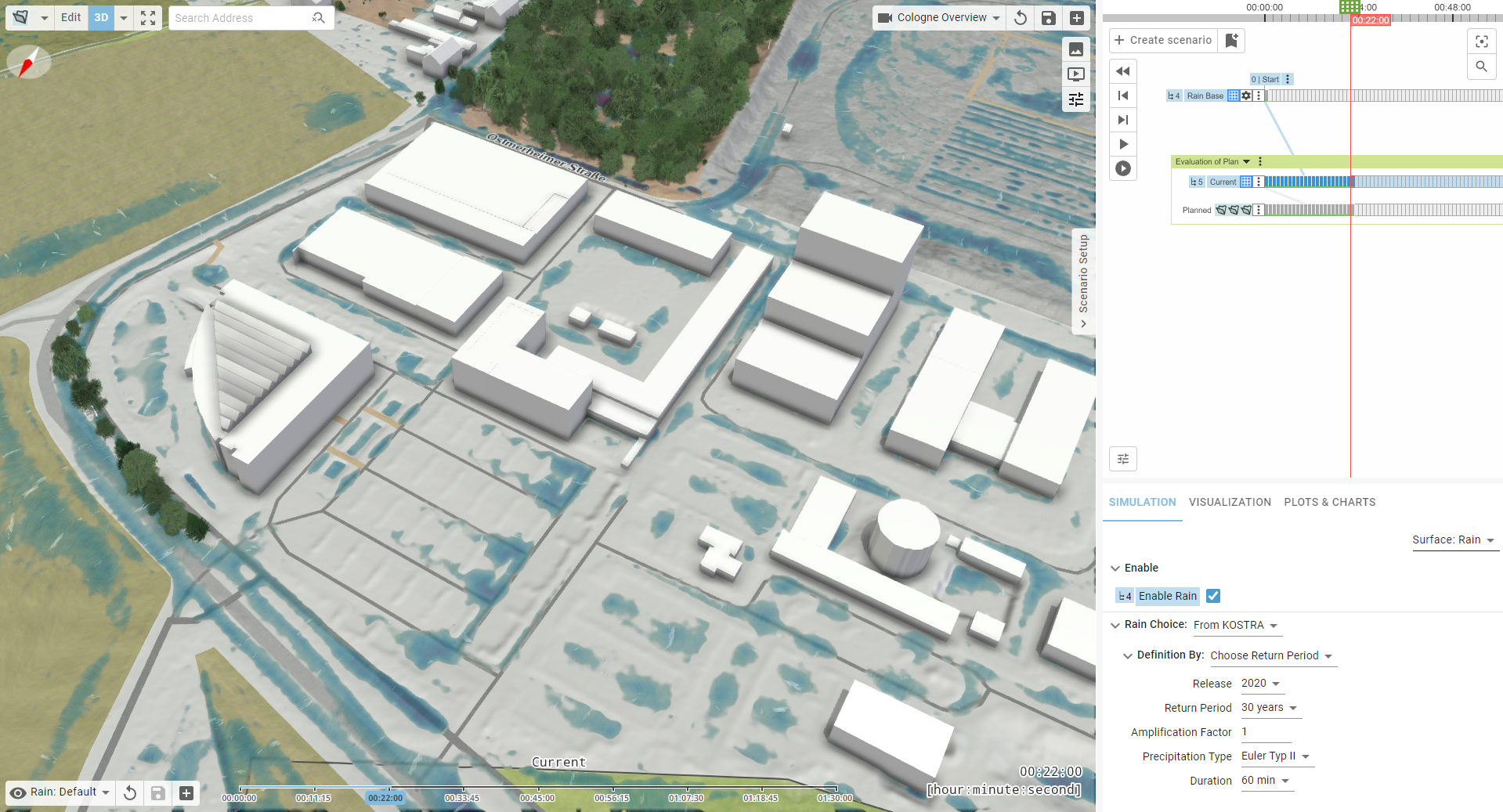Switch to the Visualization tab
This screenshot has width=1503, height=812.
click(x=1230, y=502)
